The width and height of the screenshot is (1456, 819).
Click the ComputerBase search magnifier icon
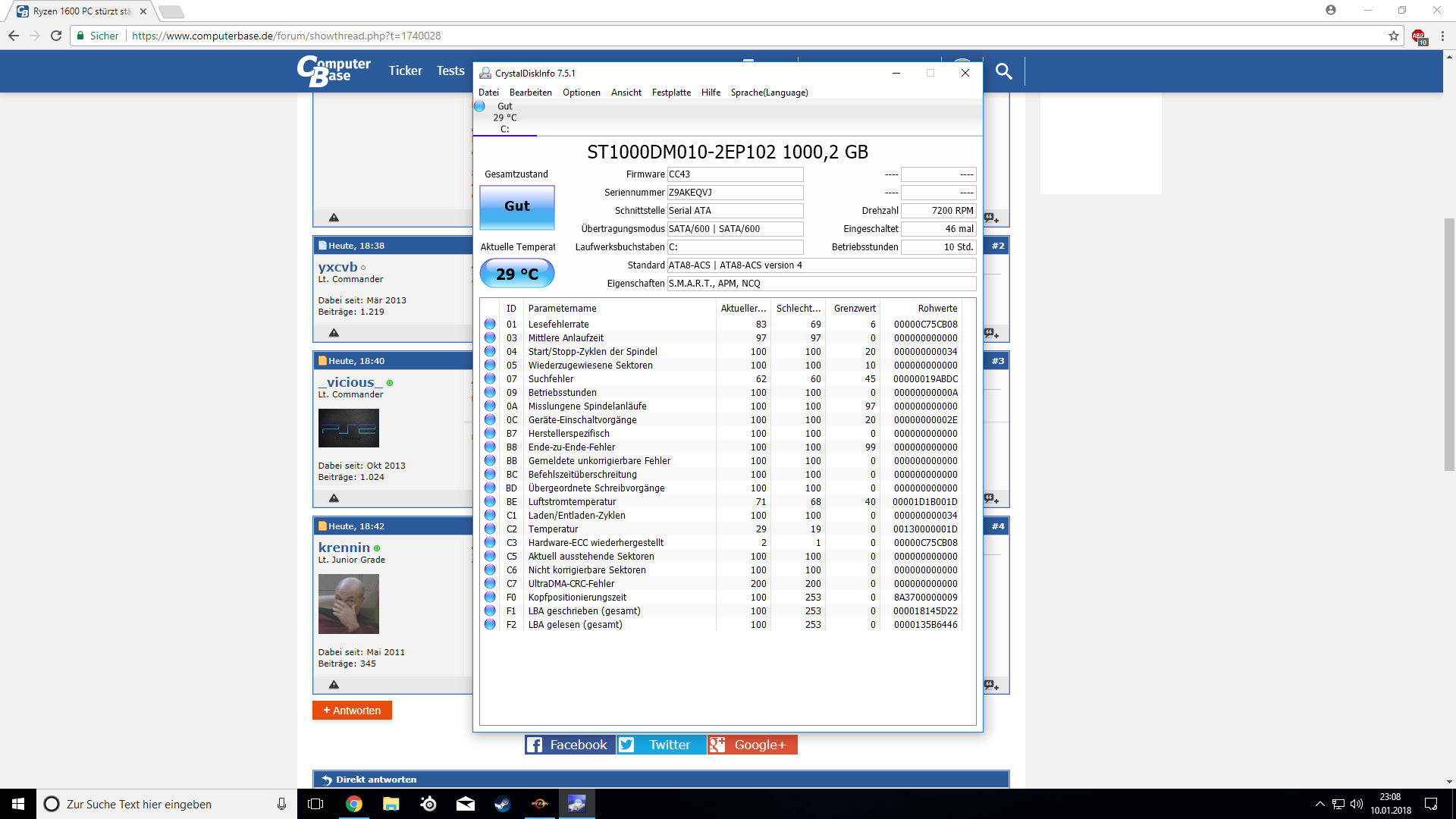1003,71
